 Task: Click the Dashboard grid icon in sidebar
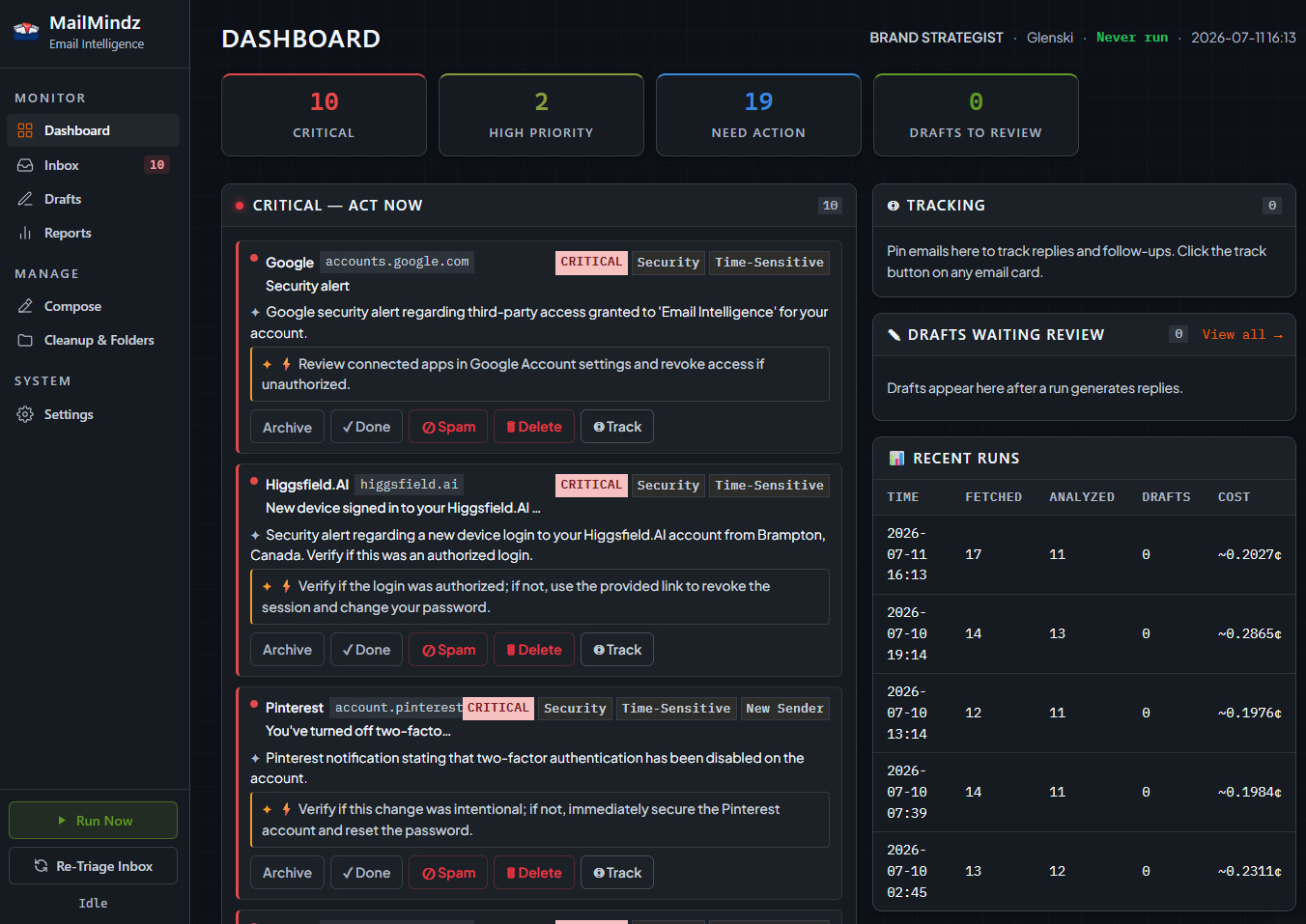[x=25, y=130]
